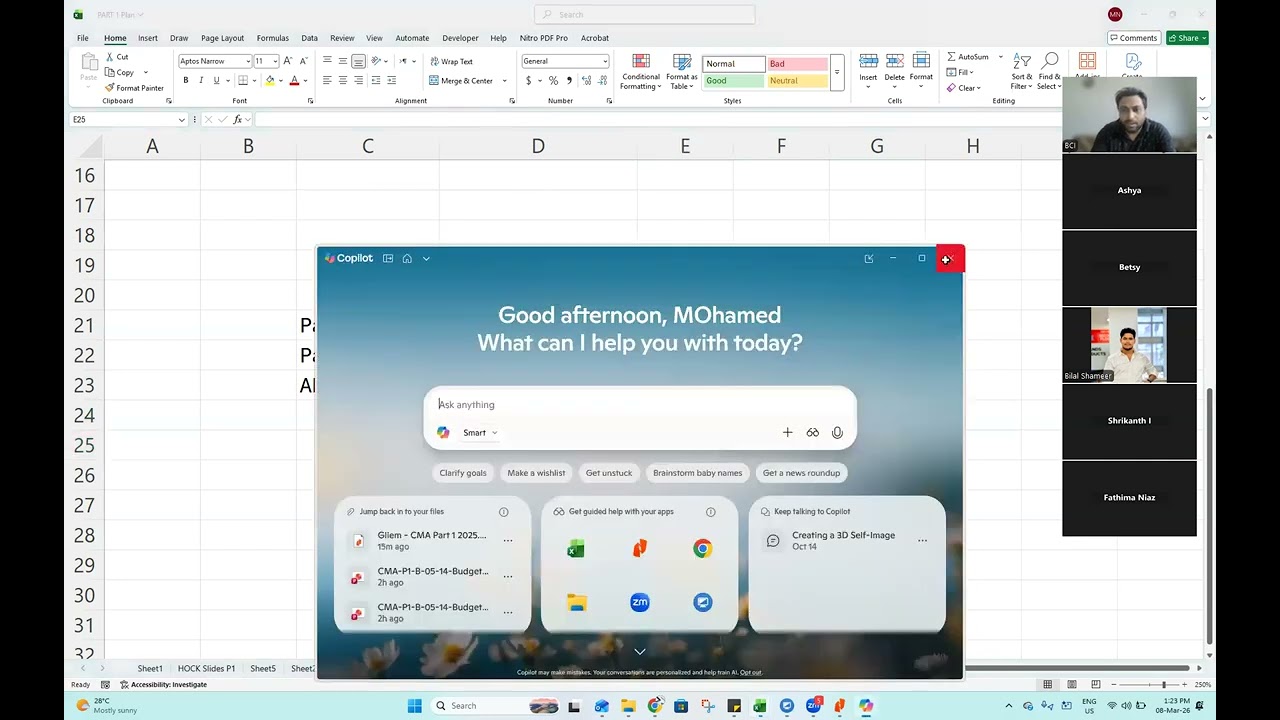
Task: Click the Copilot microphone icon
Action: [x=837, y=433]
